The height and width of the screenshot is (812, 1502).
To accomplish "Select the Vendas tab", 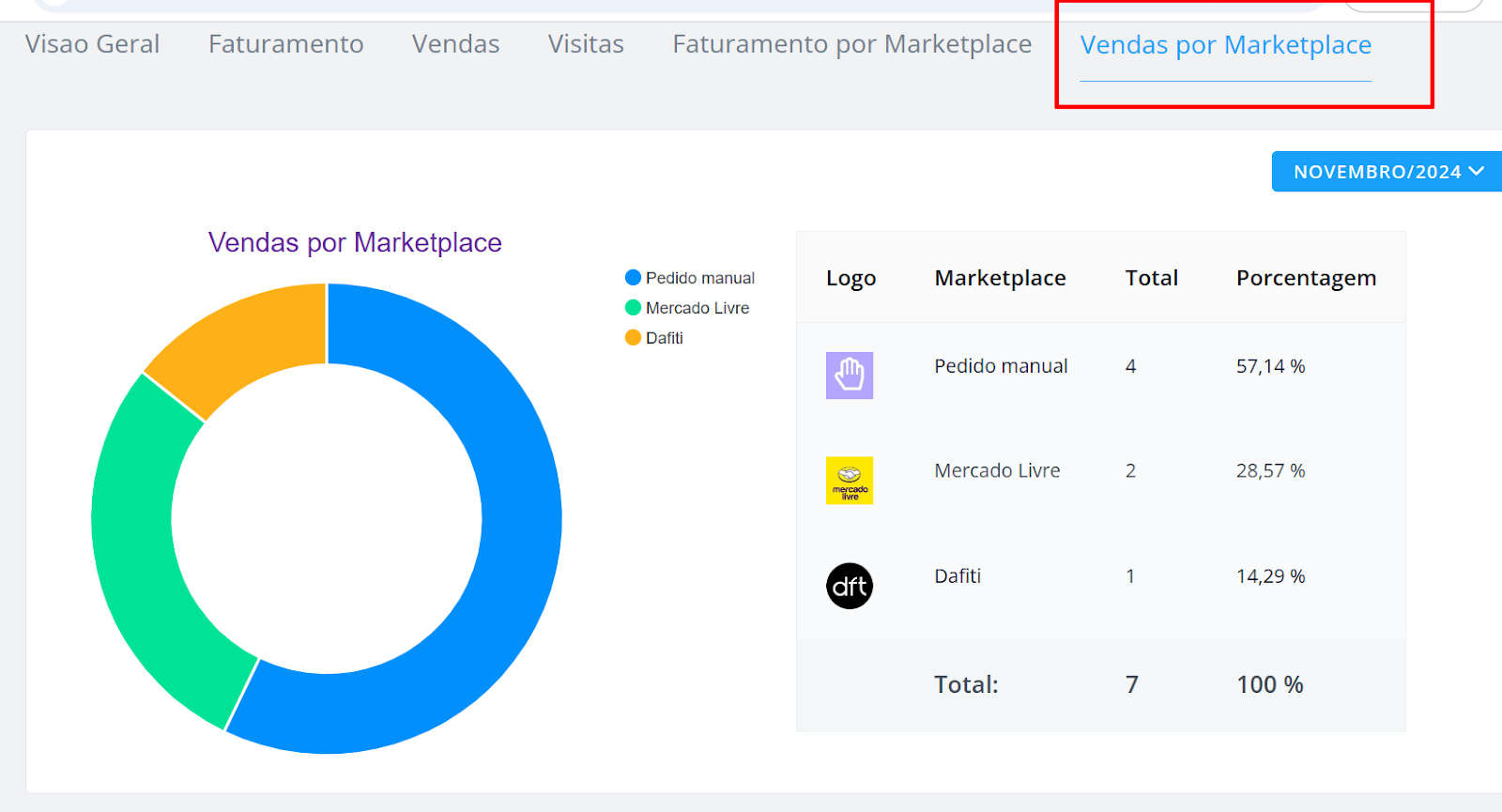I will [455, 44].
